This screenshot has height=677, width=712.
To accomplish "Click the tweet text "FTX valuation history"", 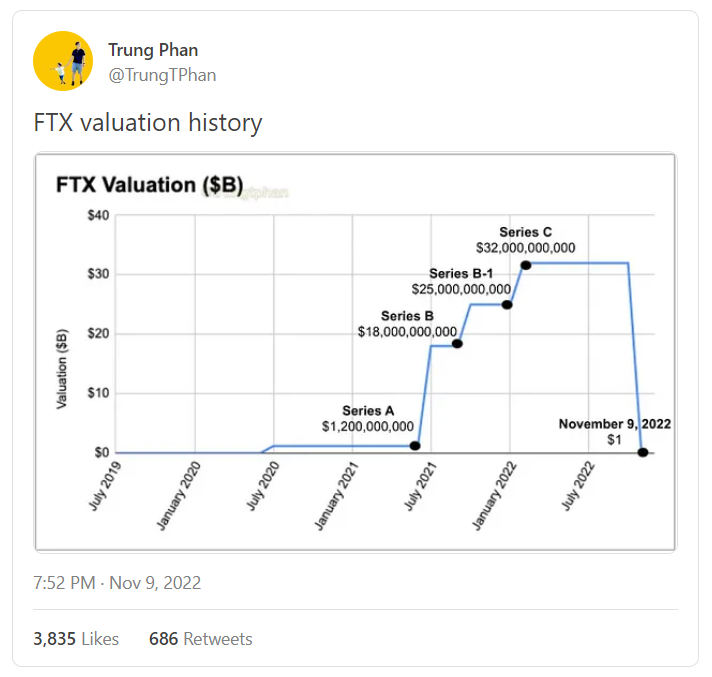I will click(148, 123).
